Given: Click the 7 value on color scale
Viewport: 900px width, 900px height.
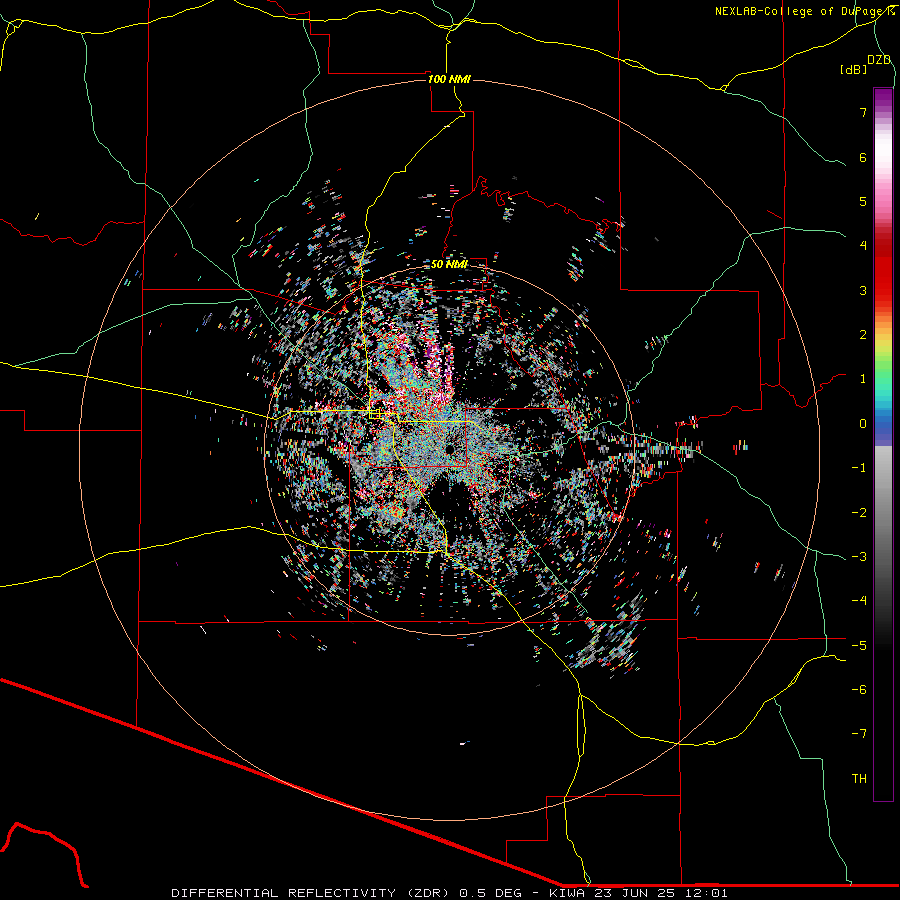Looking at the screenshot, I should click(863, 112).
